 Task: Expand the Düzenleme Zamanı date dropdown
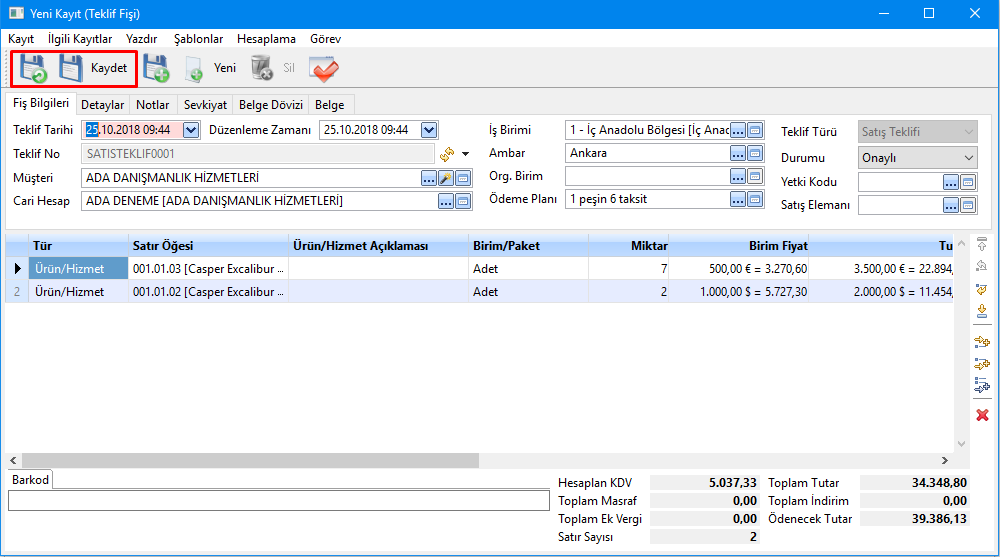click(429, 130)
